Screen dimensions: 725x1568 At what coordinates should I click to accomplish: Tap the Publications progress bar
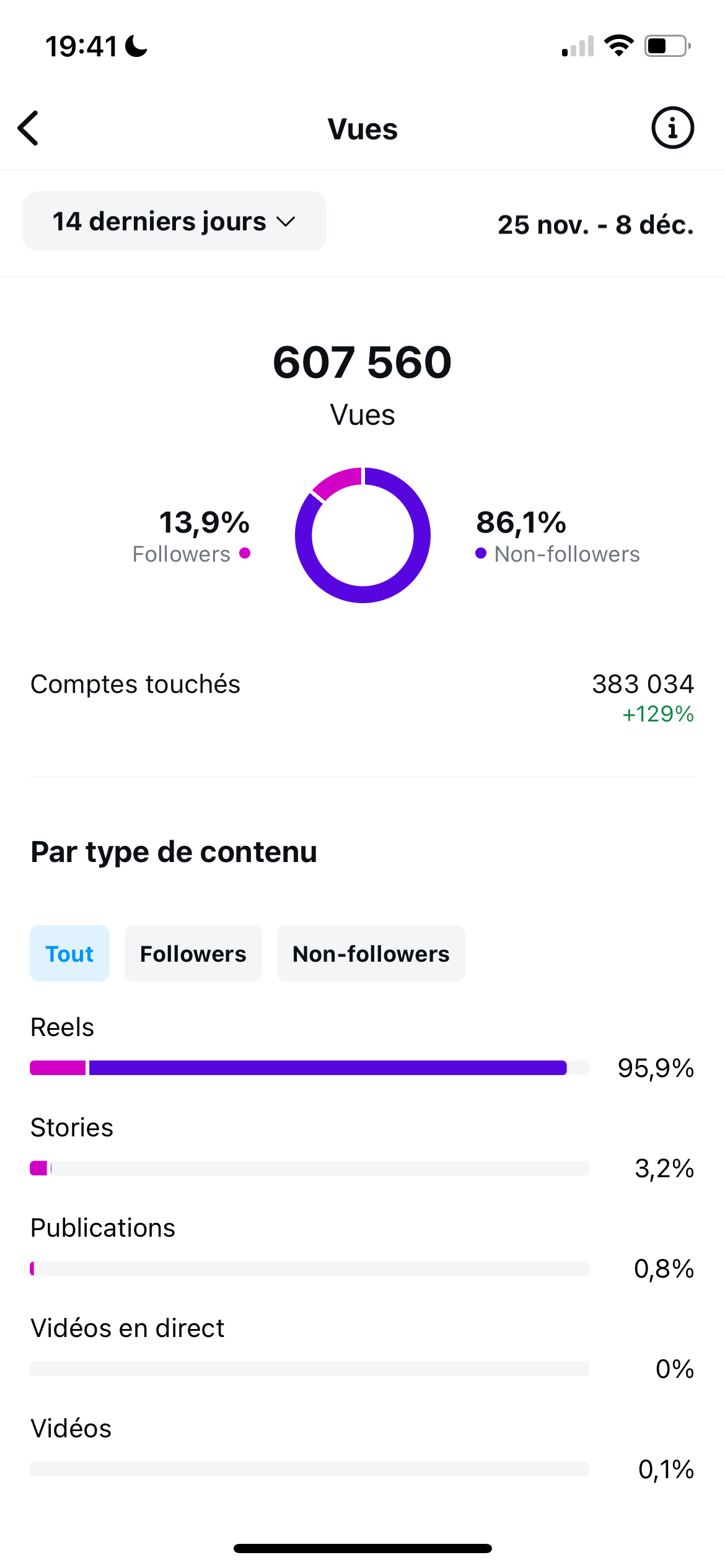pyautogui.click(x=309, y=1268)
